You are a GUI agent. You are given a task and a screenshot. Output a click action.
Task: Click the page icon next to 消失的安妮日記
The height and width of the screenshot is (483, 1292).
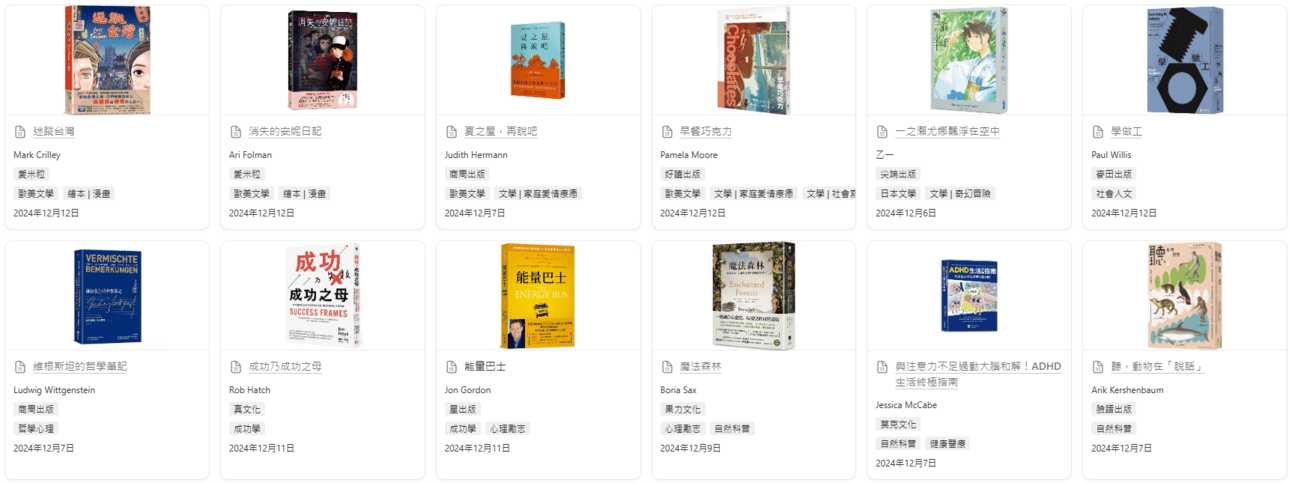pos(236,132)
